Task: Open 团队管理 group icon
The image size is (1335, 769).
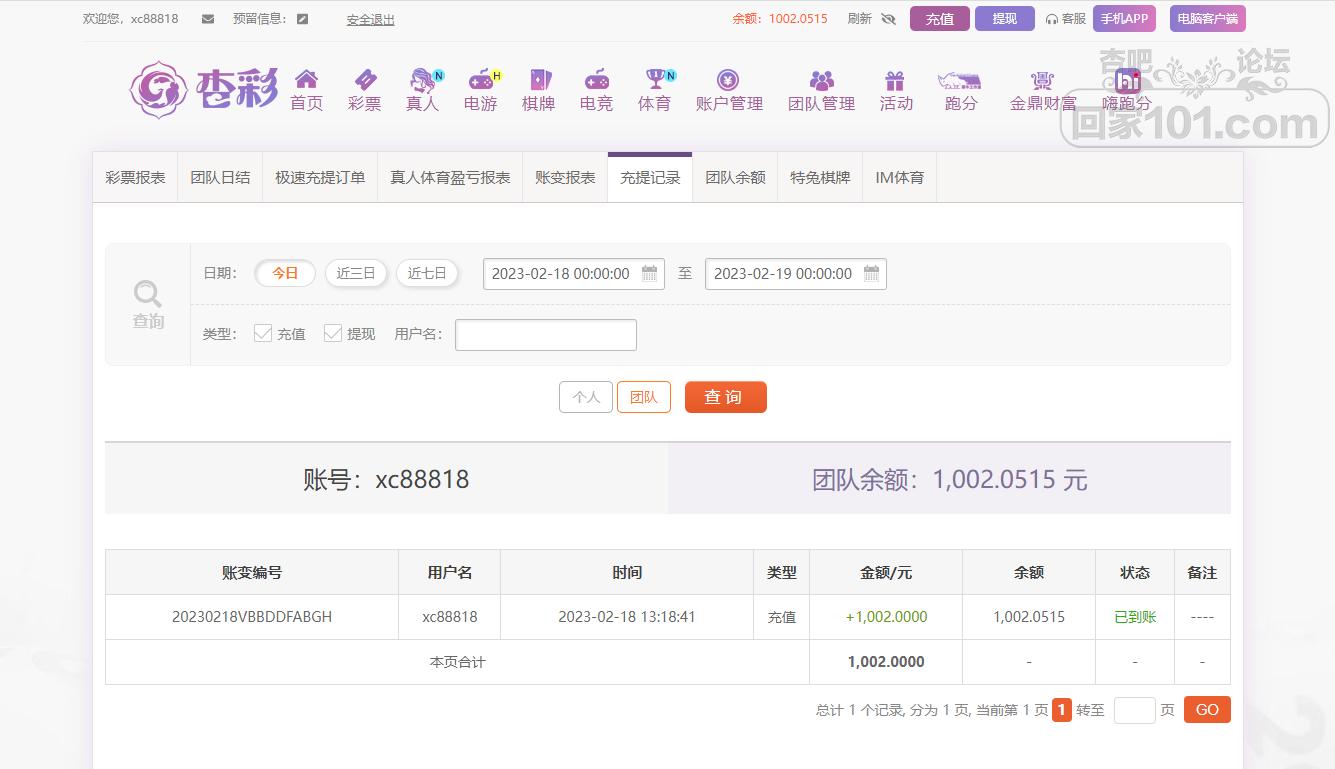Action: [821, 80]
